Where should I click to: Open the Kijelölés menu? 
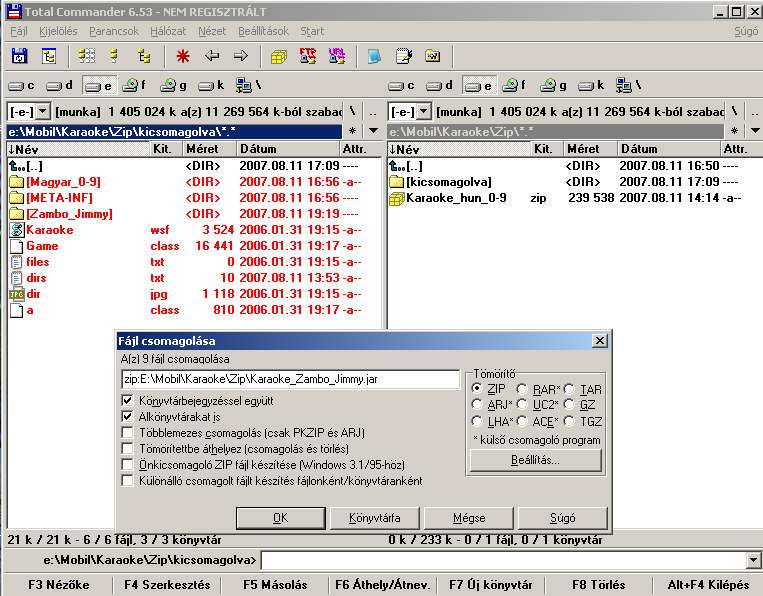tap(58, 31)
